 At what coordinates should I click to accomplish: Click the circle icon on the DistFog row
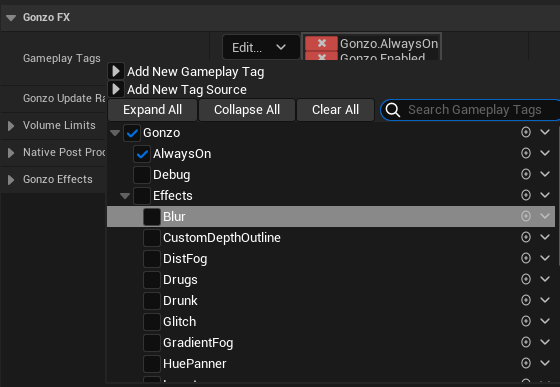(526, 258)
